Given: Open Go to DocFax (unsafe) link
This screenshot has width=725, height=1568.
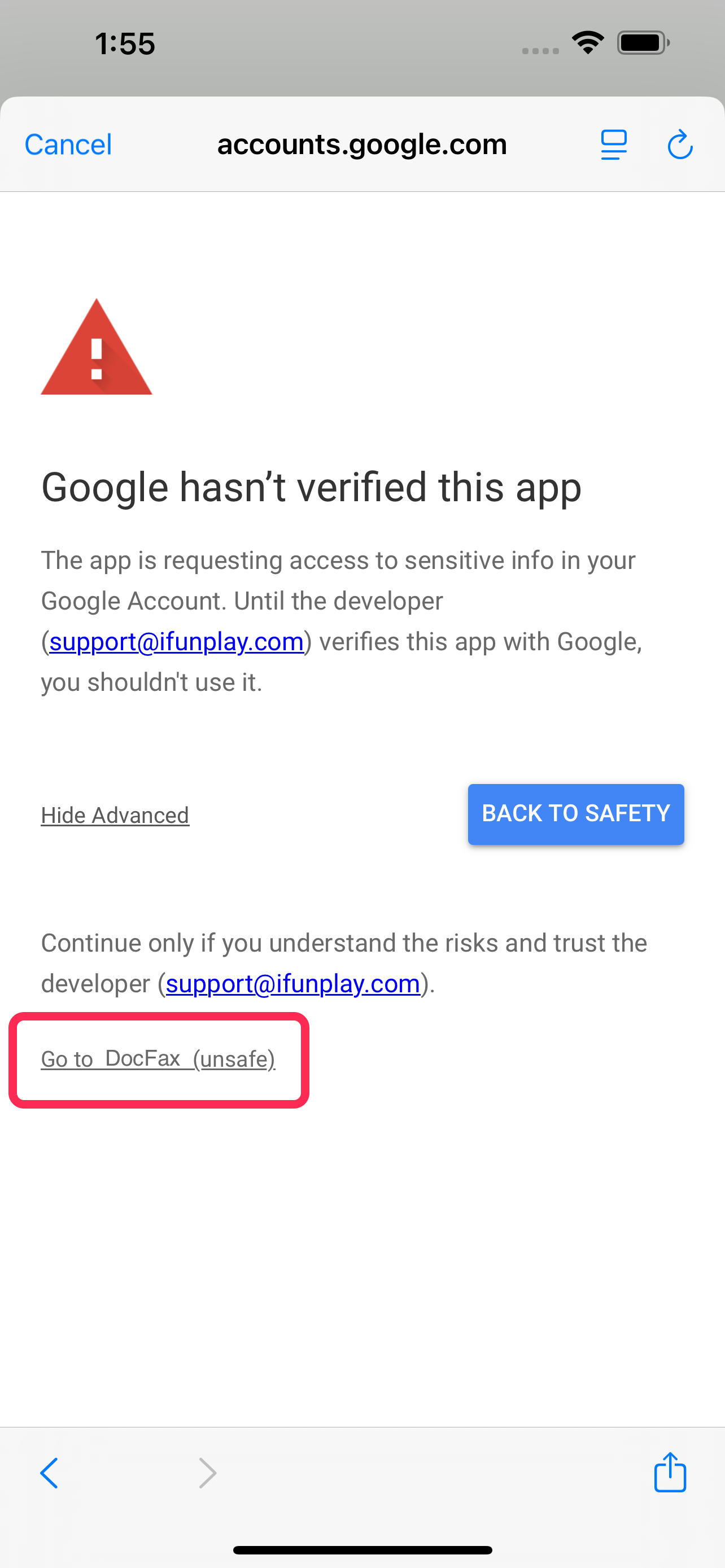Looking at the screenshot, I should 158,1059.
